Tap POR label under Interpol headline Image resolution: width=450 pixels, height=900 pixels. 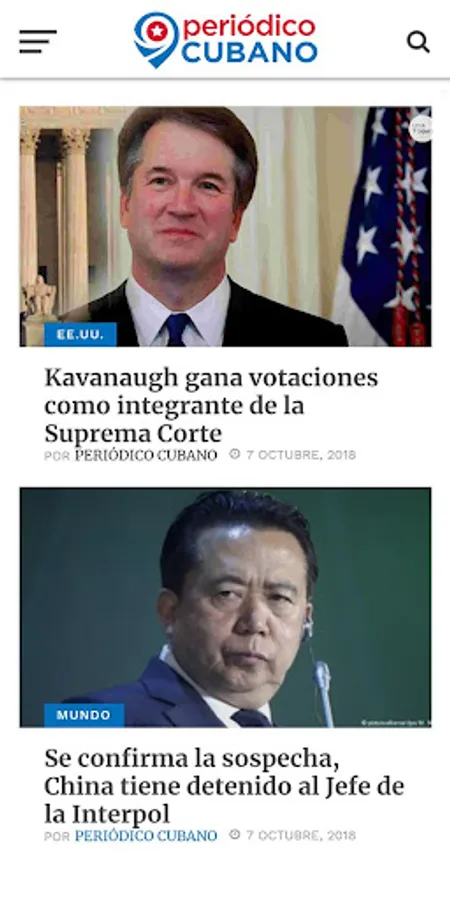[x=57, y=837]
